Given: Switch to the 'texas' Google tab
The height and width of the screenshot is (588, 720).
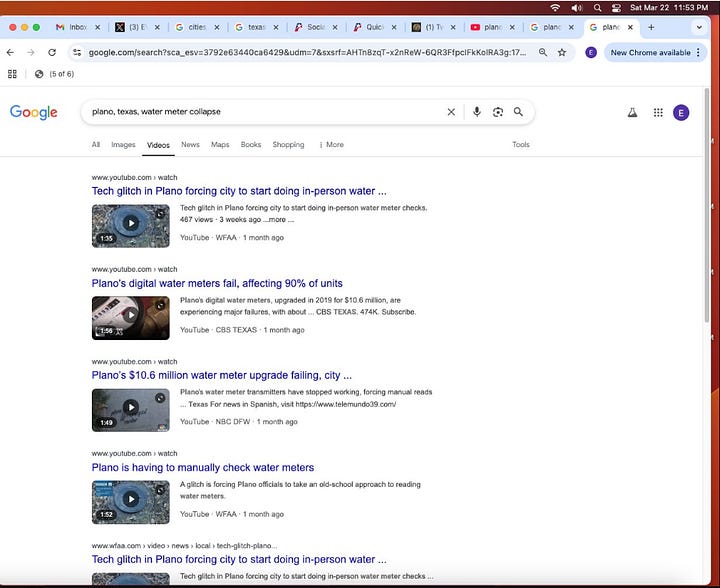Looking at the screenshot, I should click(256, 28).
